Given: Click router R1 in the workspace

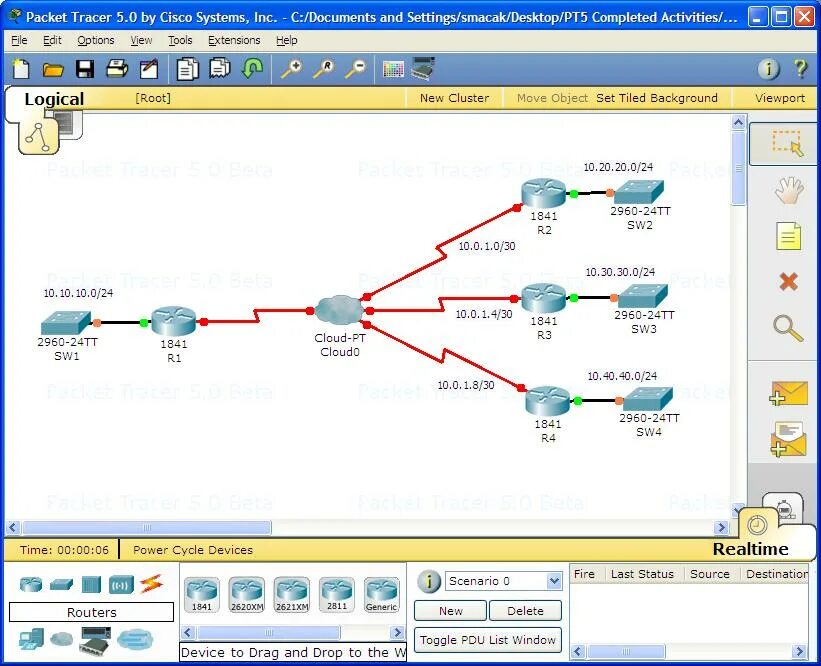Looking at the screenshot, I should coord(173,321).
